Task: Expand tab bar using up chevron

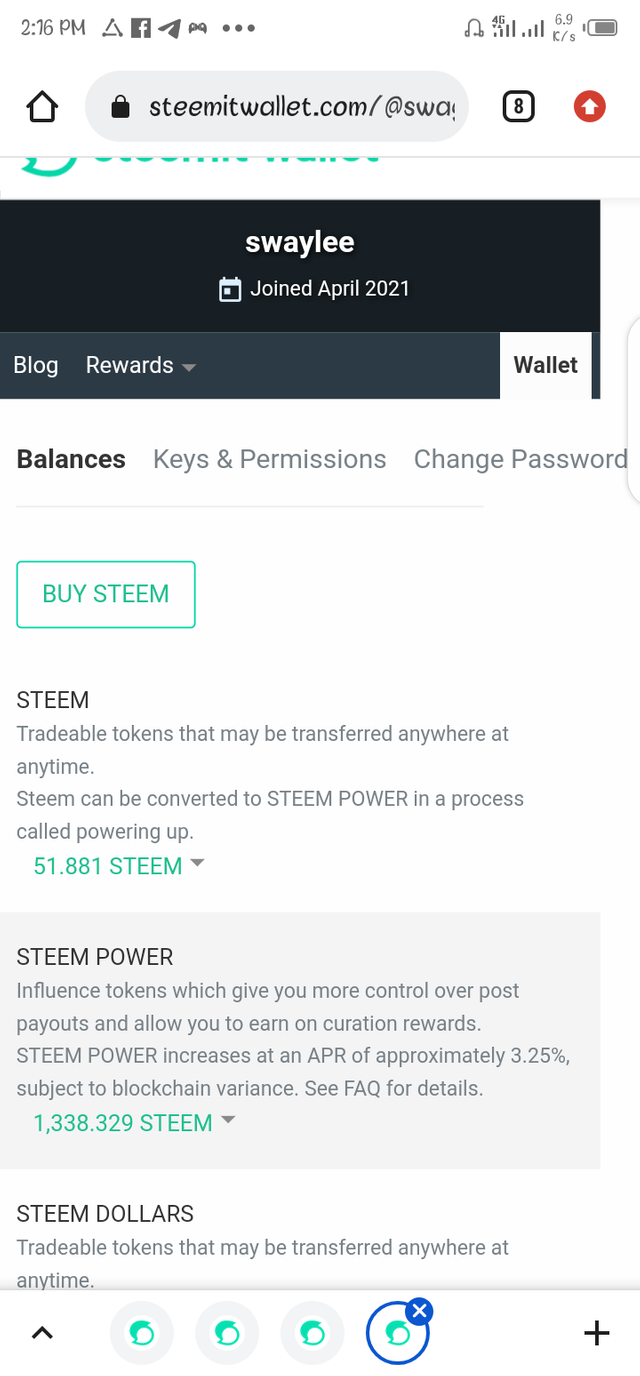Action: click(42, 1333)
